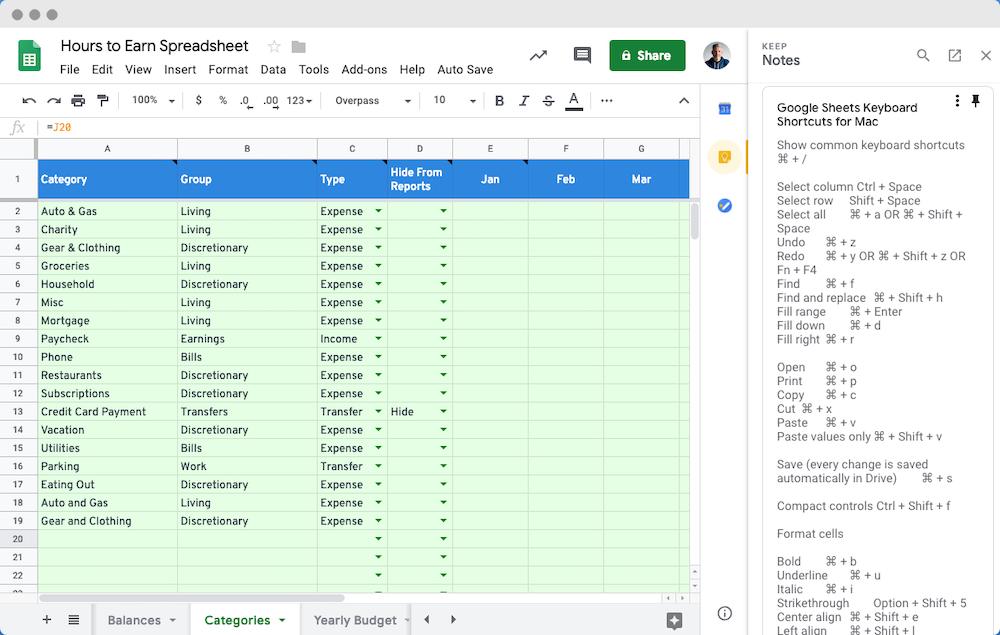Click the Explore button
This screenshot has height=635, width=1000.
pos(674,620)
